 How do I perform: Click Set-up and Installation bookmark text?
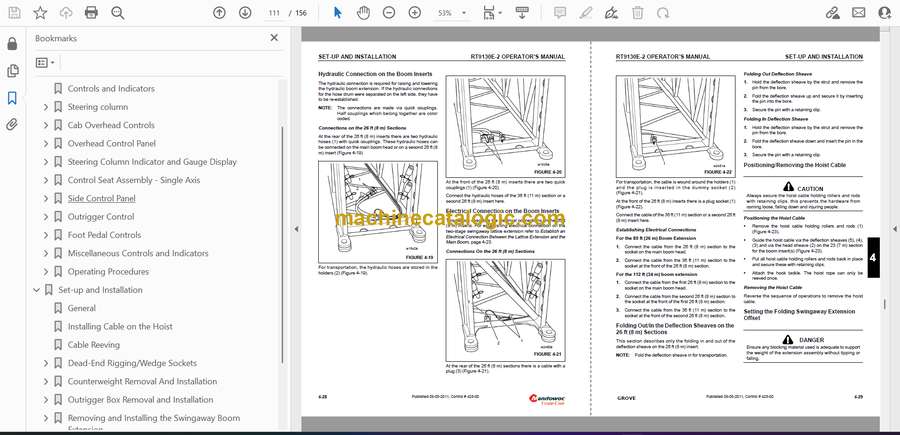(100, 290)
